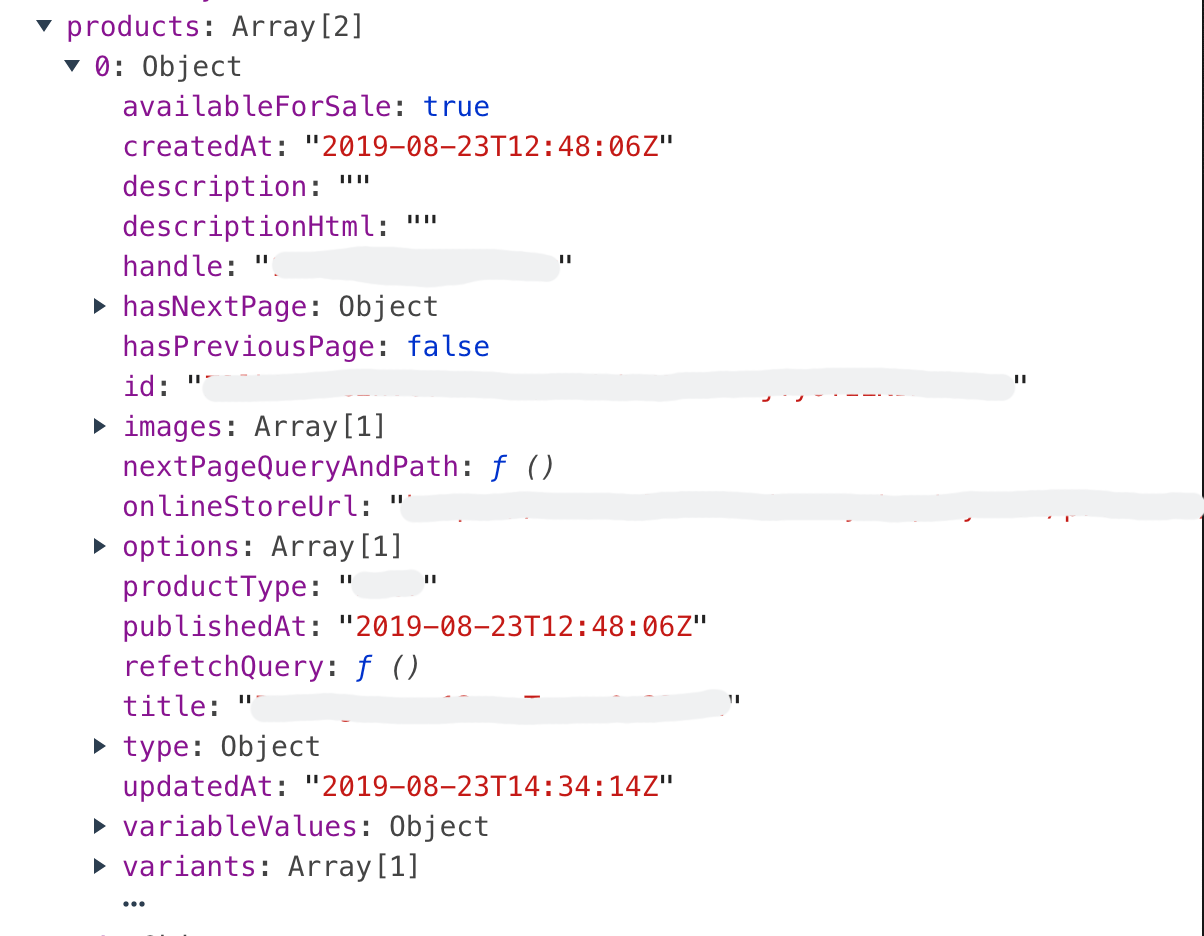1204x936 pixels.
Task: Select the availableForSale true value
Action: tap(456, 106)
